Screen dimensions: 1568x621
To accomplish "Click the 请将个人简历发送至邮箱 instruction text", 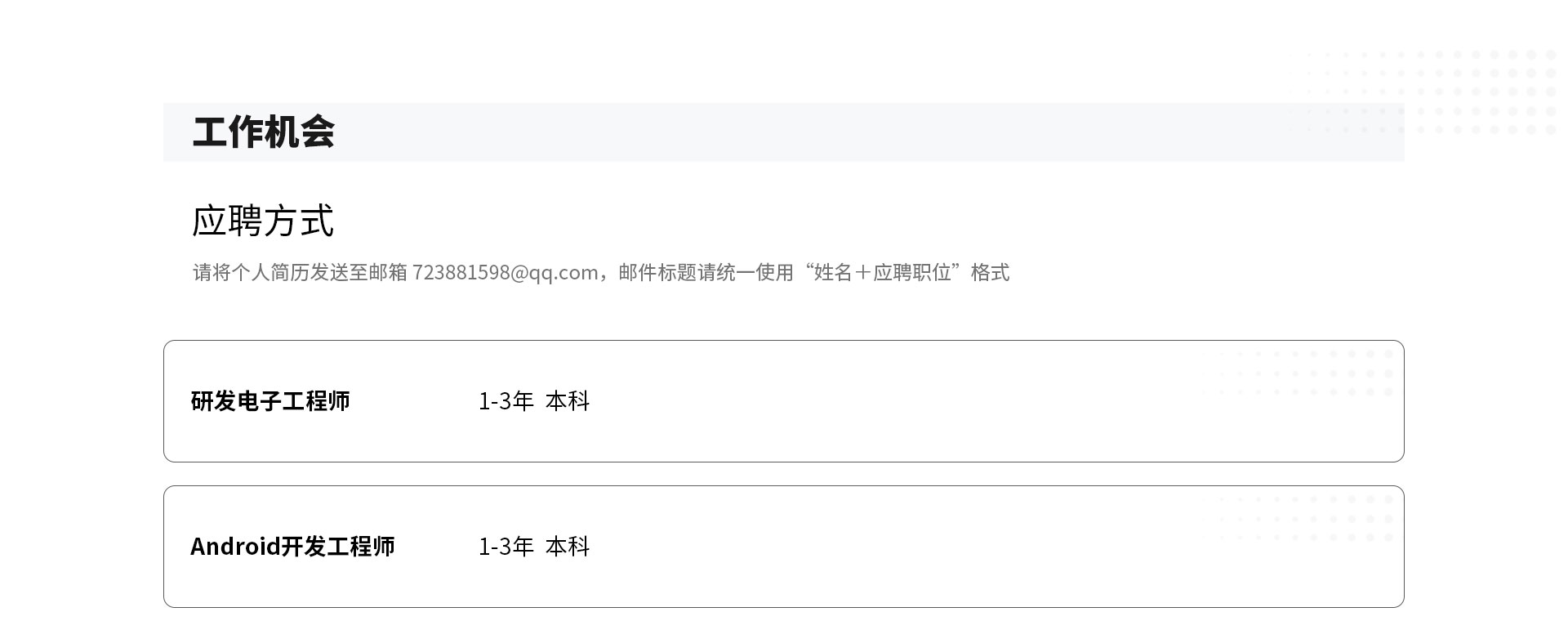I will [x=300, y=272].
